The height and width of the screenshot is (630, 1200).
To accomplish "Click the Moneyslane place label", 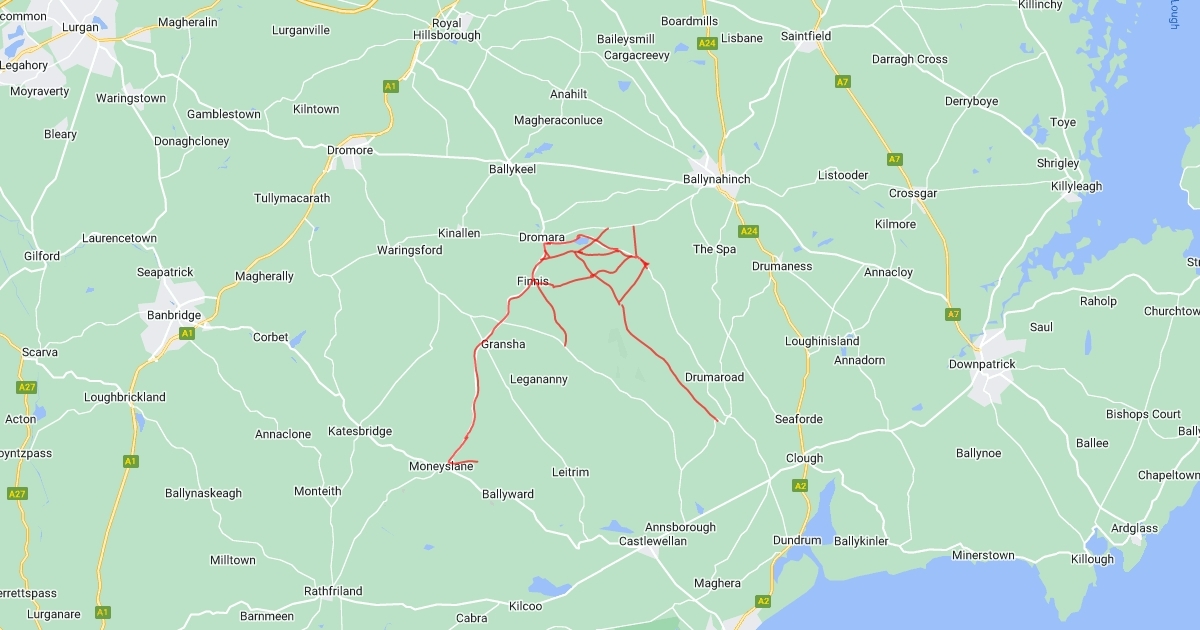I will click(441, 466).
